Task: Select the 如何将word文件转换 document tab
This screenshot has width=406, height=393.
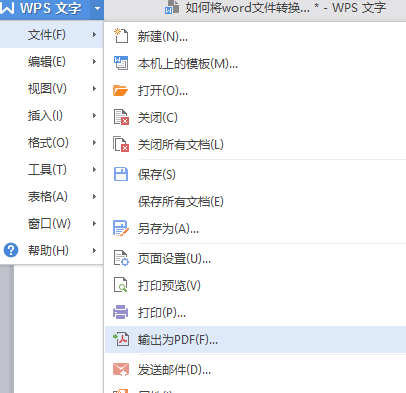Action: point(276,7)
